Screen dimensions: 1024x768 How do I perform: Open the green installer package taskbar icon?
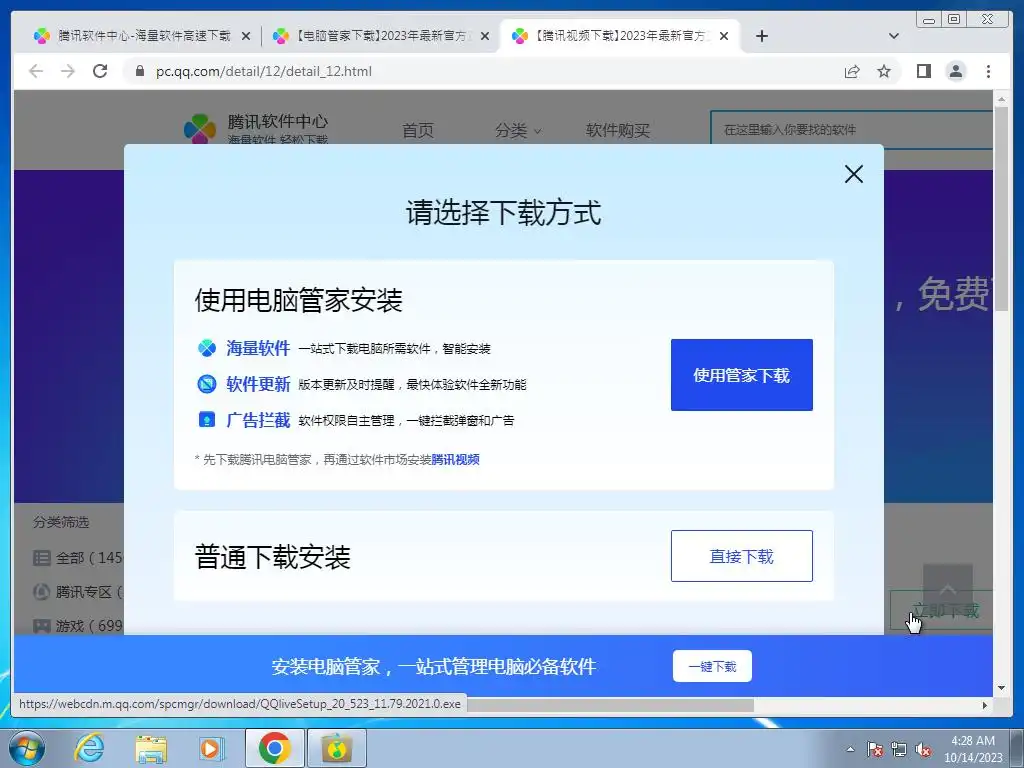336,748
